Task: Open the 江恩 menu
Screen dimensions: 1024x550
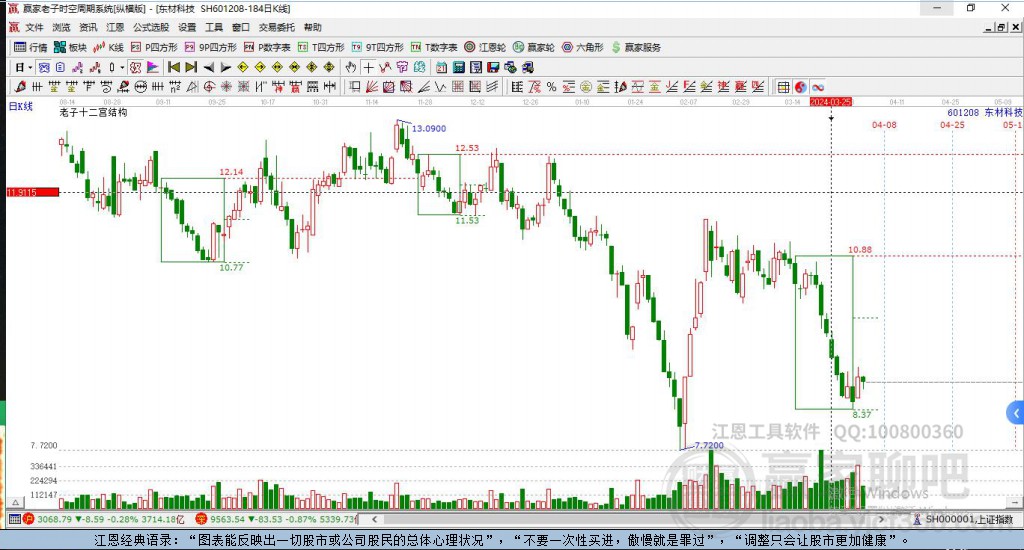Action: point(116,27)
